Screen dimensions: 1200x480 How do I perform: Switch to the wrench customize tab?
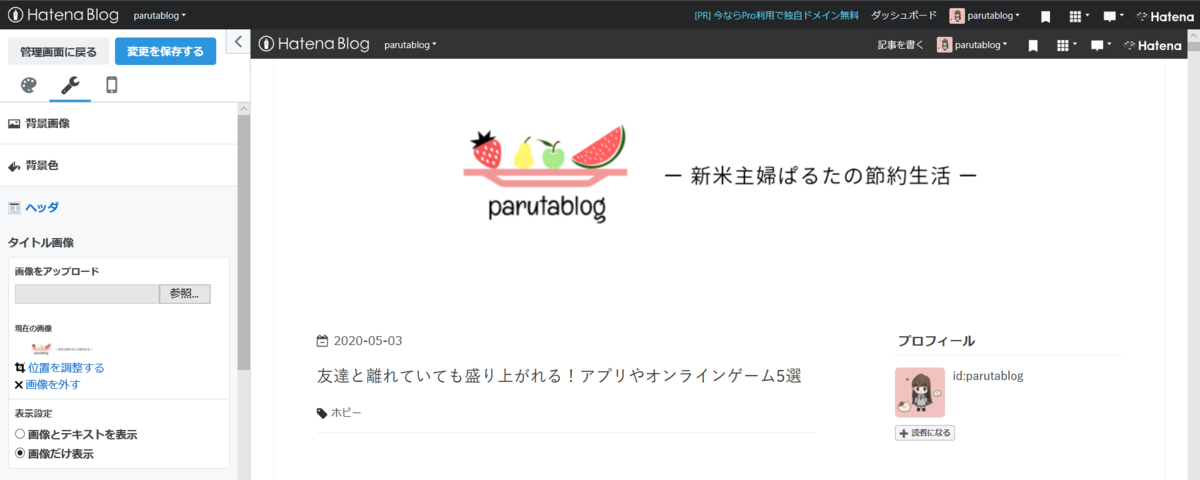pyautogui.click(x=70, y=85)
